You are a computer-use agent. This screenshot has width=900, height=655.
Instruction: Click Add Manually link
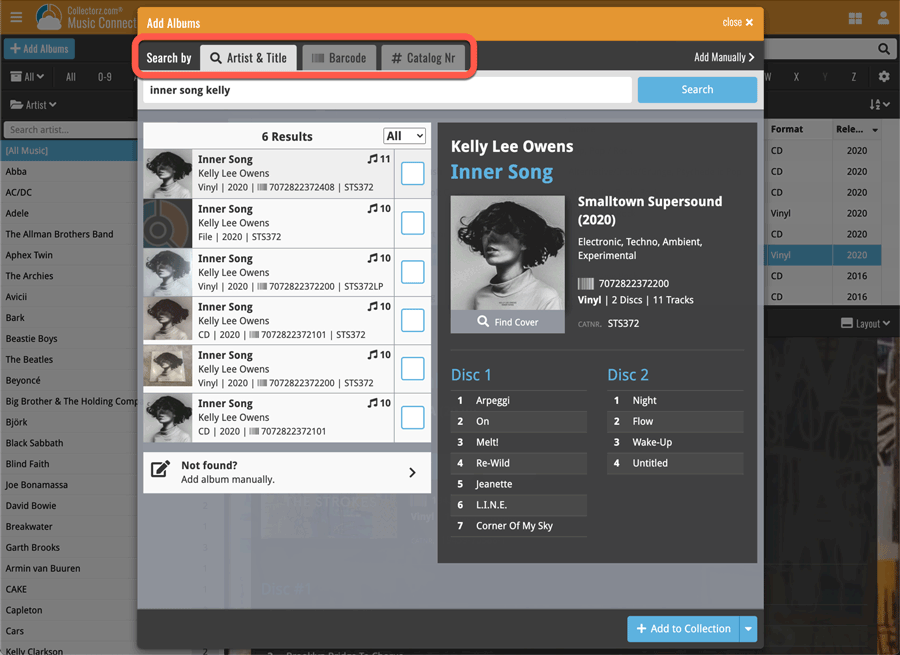(x=724, y=57)
